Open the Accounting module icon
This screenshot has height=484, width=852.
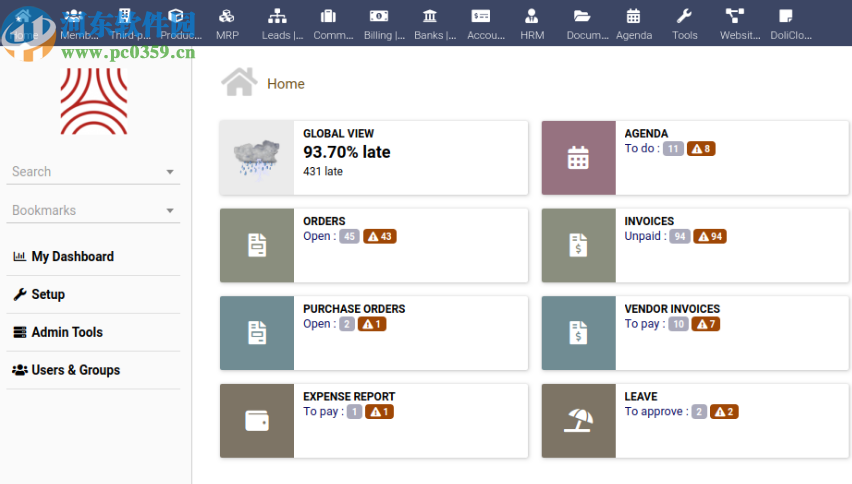tap(481, 17)
